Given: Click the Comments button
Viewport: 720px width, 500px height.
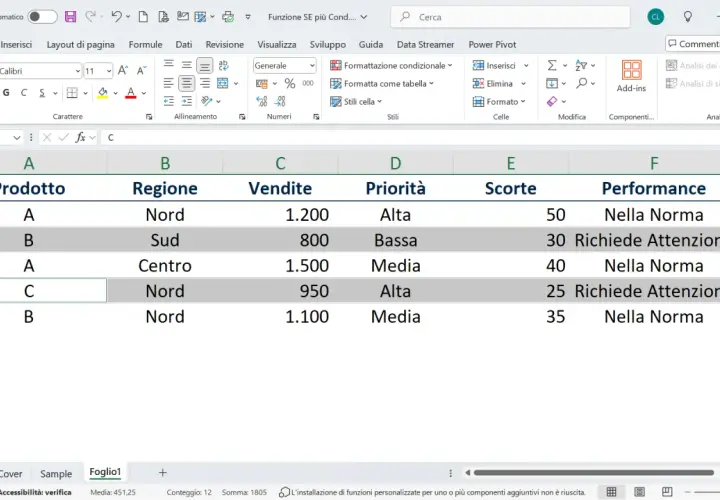Looking at the screenshot, I should [x=693, y=44].
